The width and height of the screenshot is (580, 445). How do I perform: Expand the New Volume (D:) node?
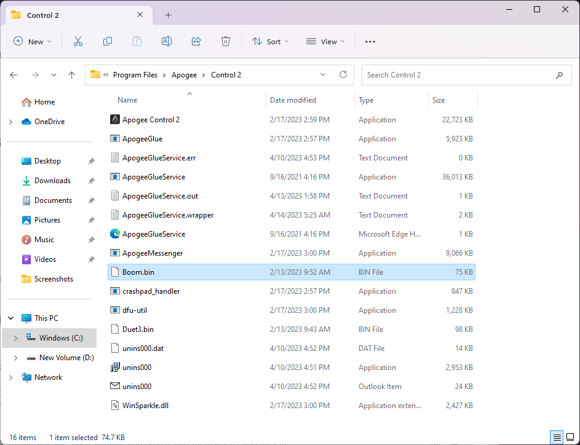pos(16,358)
